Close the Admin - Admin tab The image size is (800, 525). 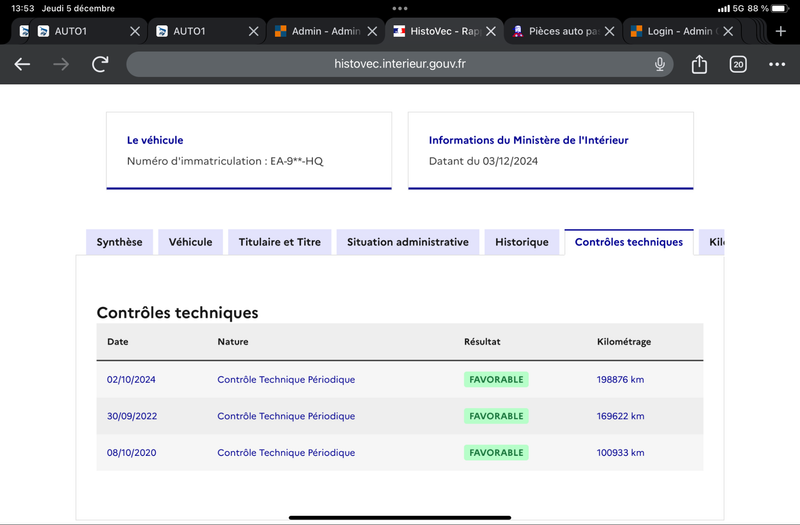point(372,31)
